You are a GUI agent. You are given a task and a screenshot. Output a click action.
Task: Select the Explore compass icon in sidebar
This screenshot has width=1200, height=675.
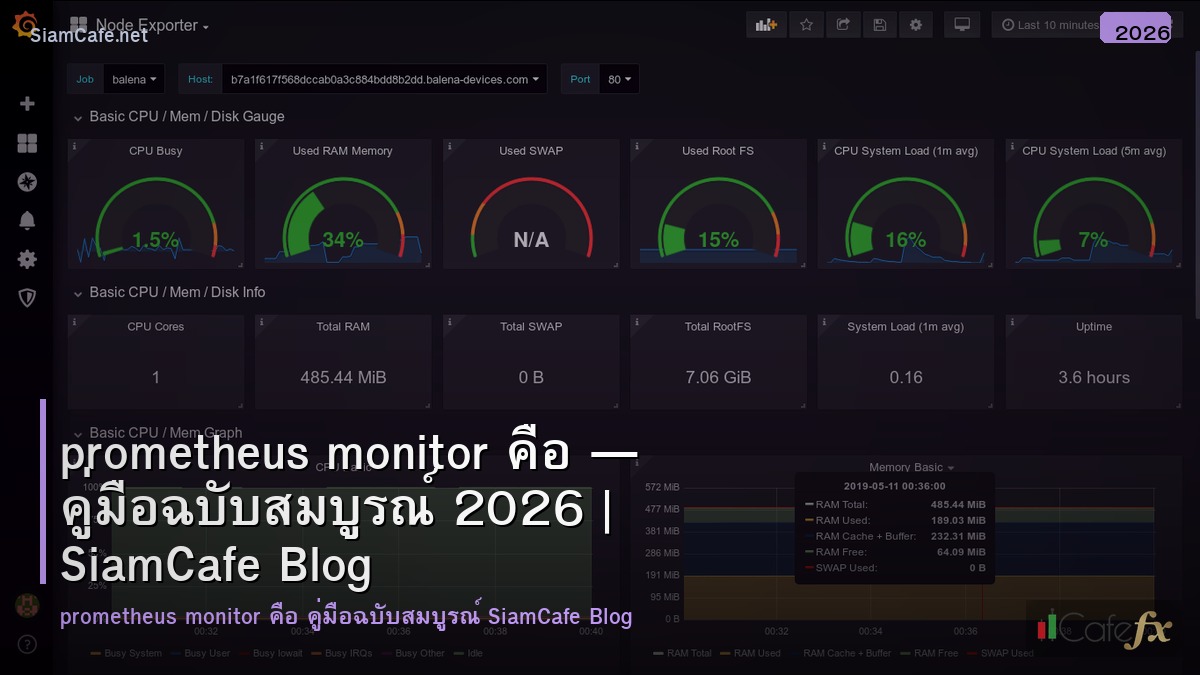pos(27,181)
